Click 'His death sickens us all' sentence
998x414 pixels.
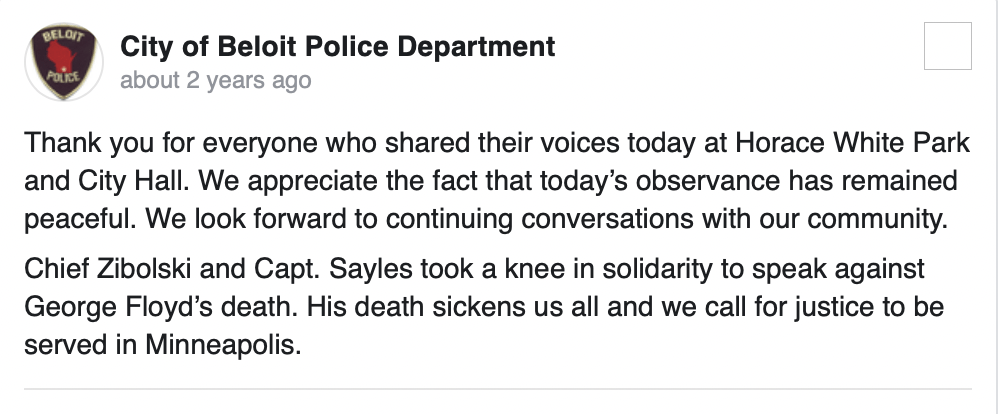[453, 308]
